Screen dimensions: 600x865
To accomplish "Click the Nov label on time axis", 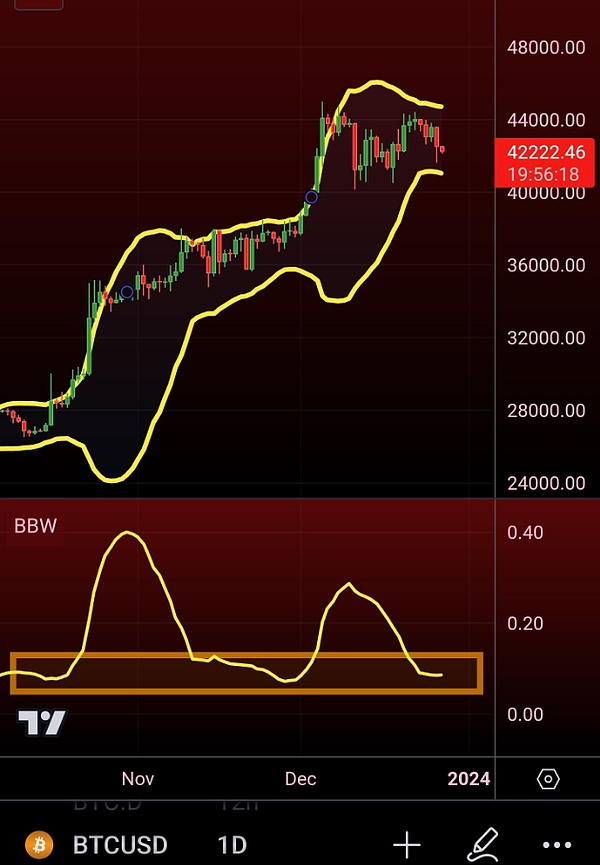I will (137, 779).
